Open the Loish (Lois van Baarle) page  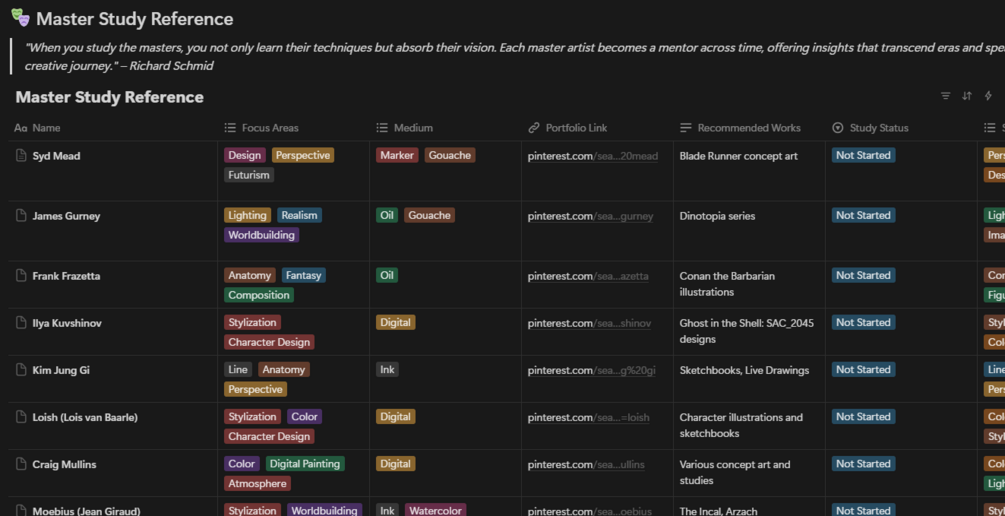point(85,417)
